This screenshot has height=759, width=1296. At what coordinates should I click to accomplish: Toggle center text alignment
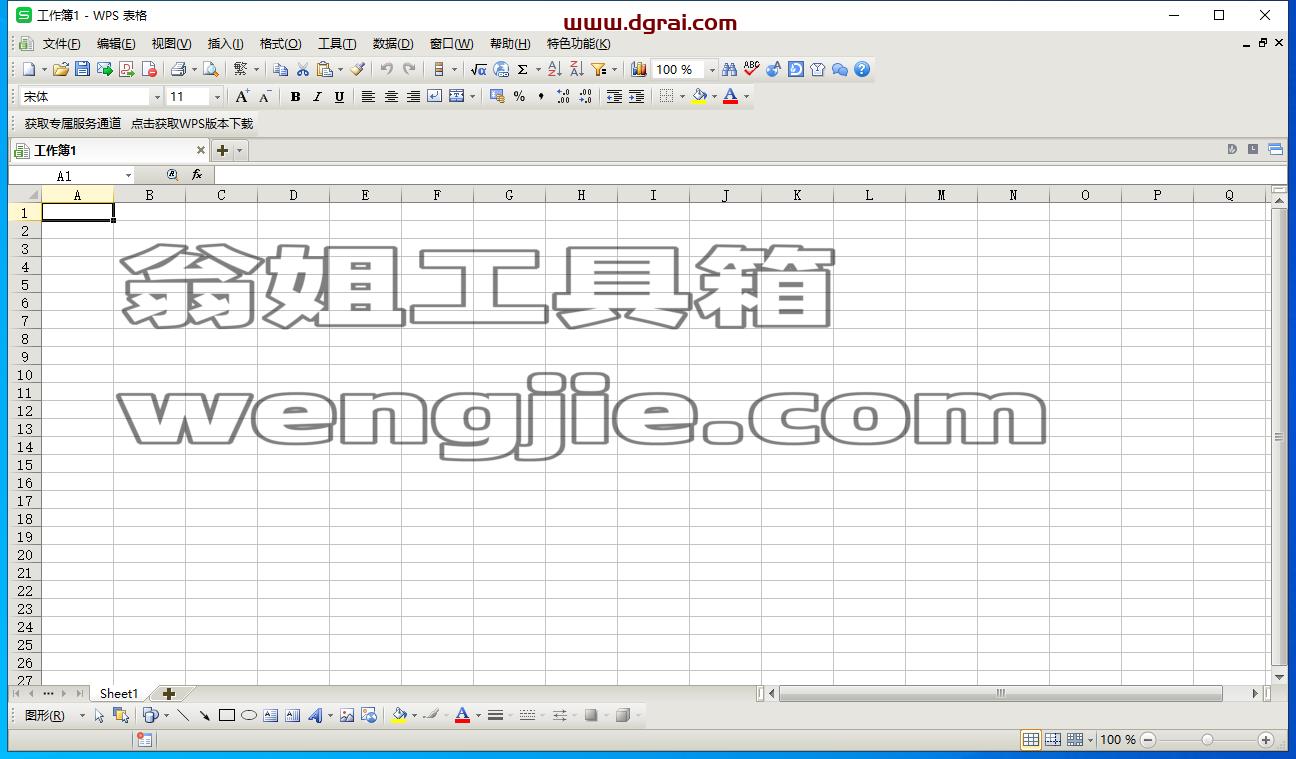pos(391,97)
